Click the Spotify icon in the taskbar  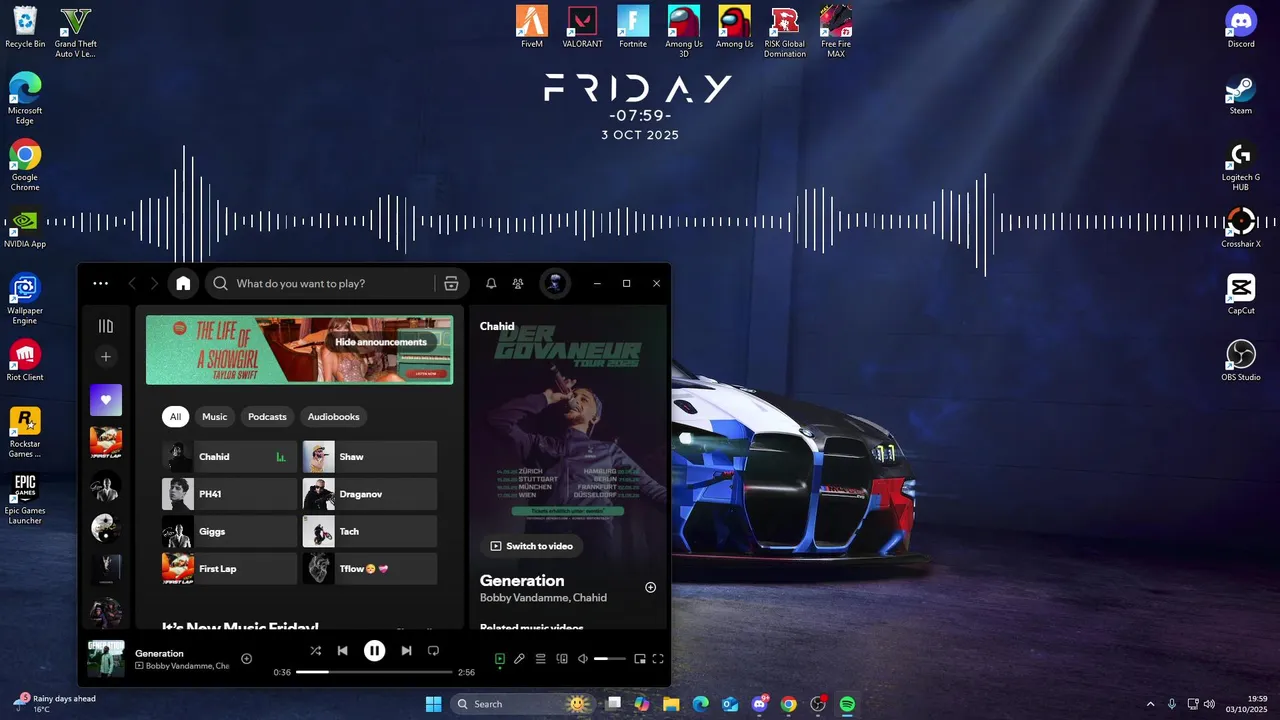(x=847, y=704)
